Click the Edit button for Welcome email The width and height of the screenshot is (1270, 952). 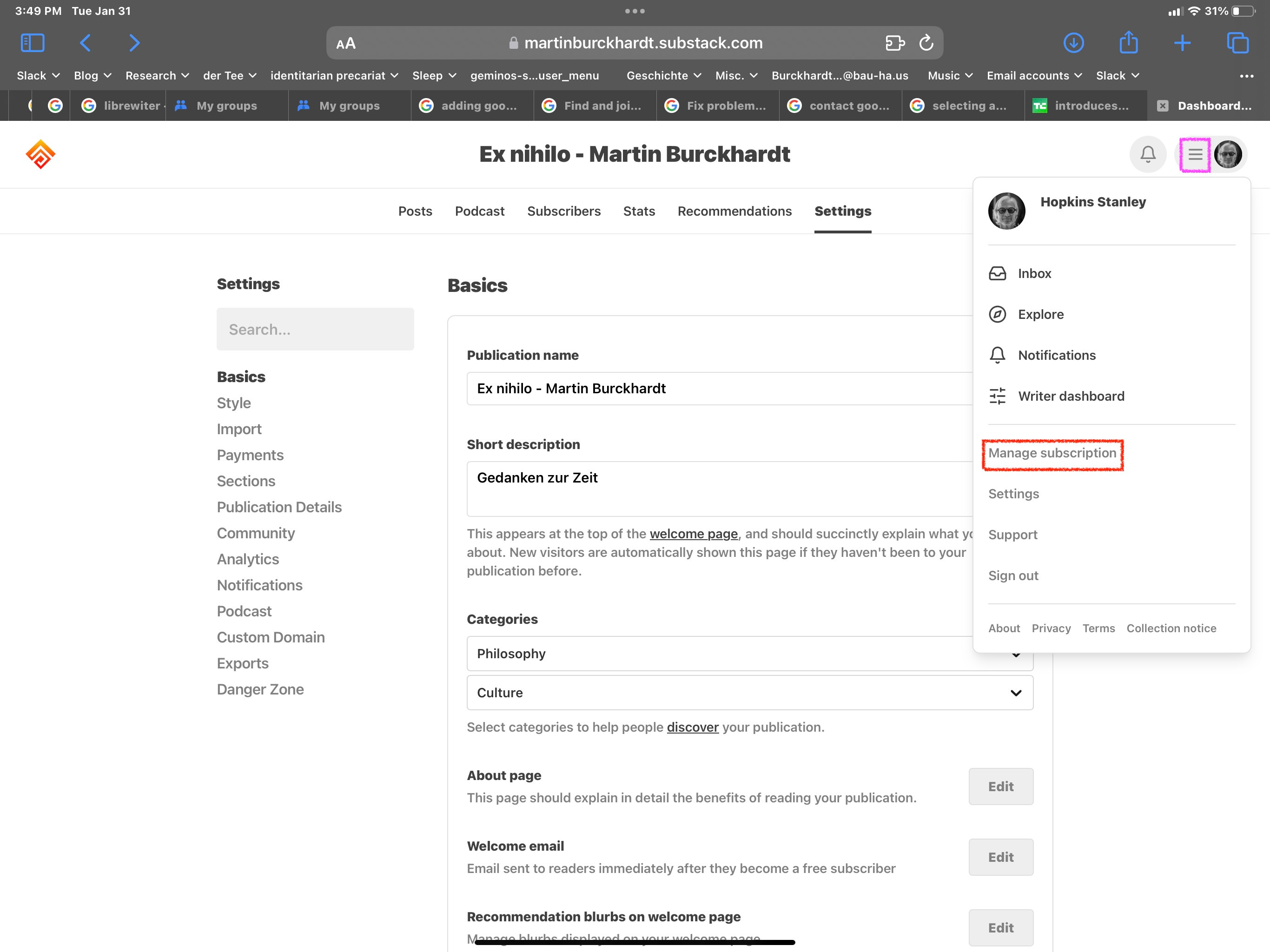coord(1001,857)
